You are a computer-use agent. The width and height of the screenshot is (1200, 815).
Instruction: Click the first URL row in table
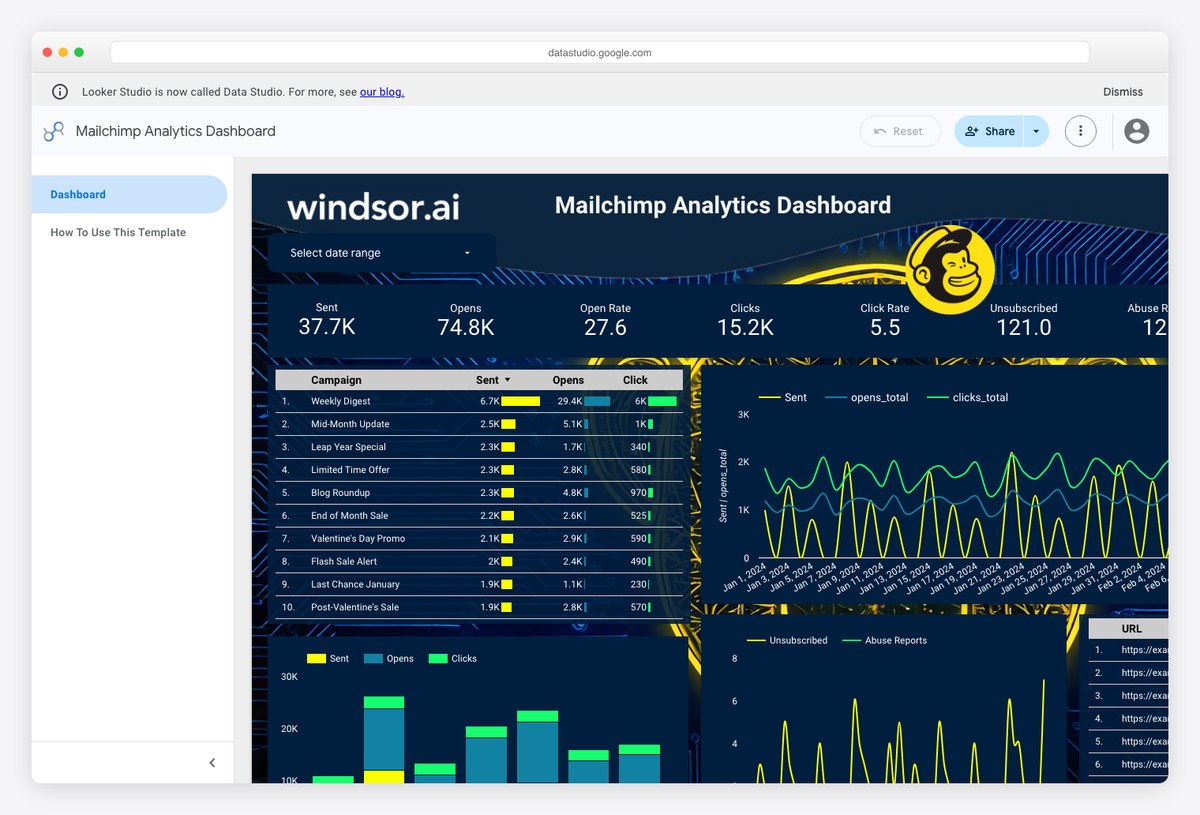[x=1128, y=650]
